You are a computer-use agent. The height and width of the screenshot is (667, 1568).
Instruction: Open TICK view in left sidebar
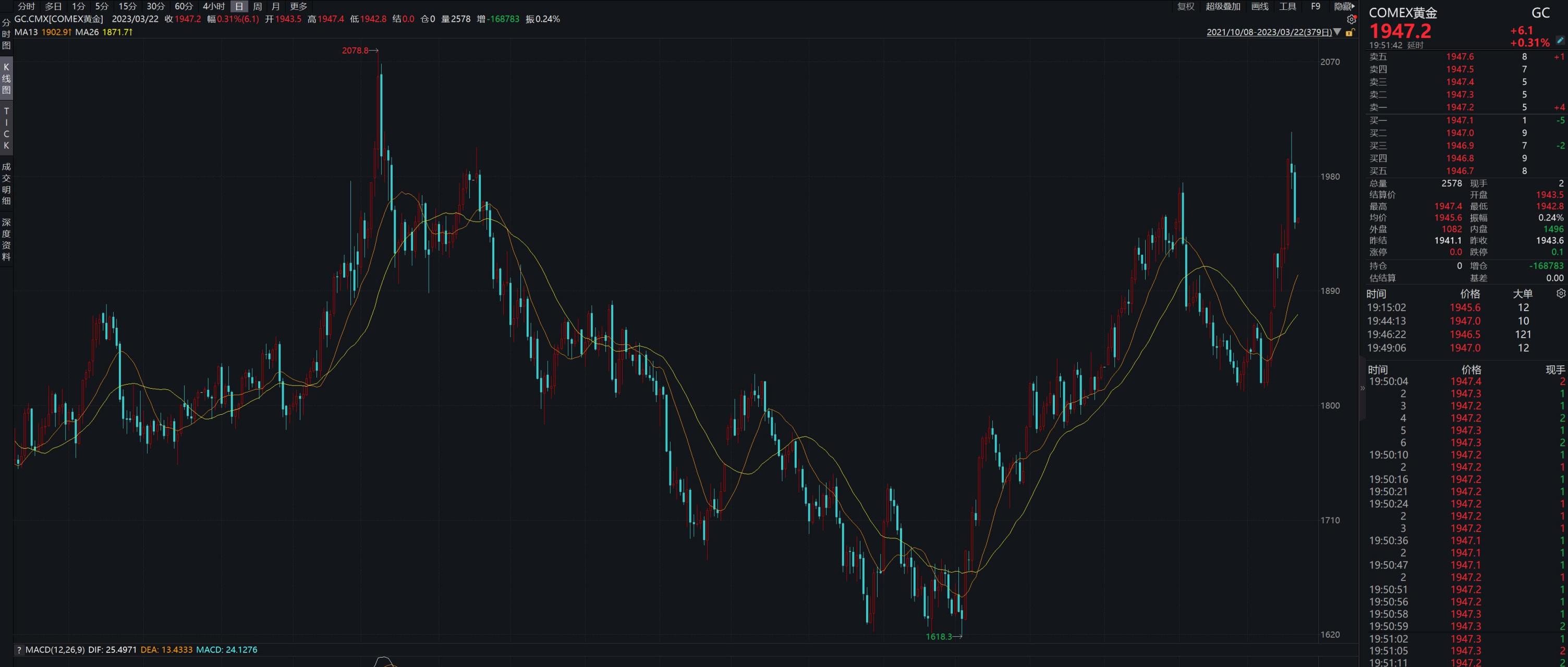[x=6, y=128]
